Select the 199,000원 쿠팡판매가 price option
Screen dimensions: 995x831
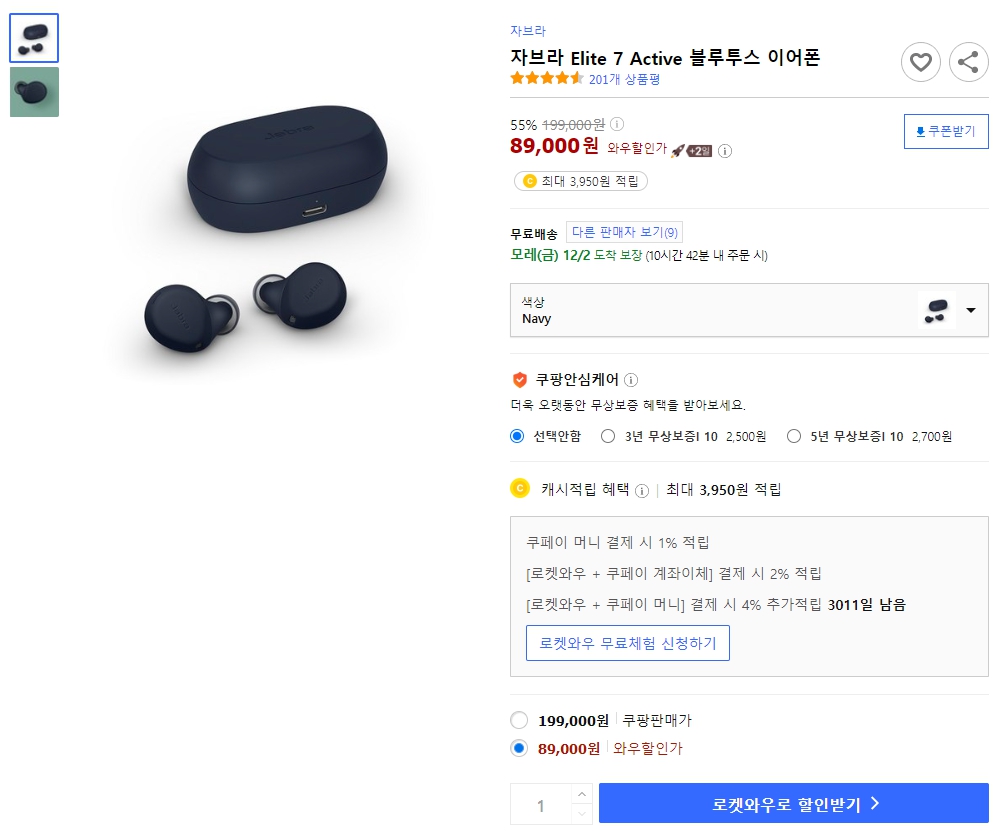tap(519, 719)
